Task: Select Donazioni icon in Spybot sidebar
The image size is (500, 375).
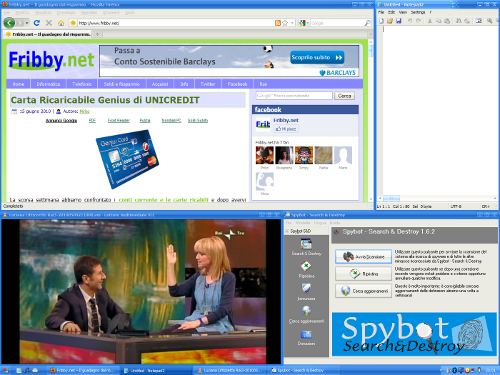Action: click(x=306, y=334)
